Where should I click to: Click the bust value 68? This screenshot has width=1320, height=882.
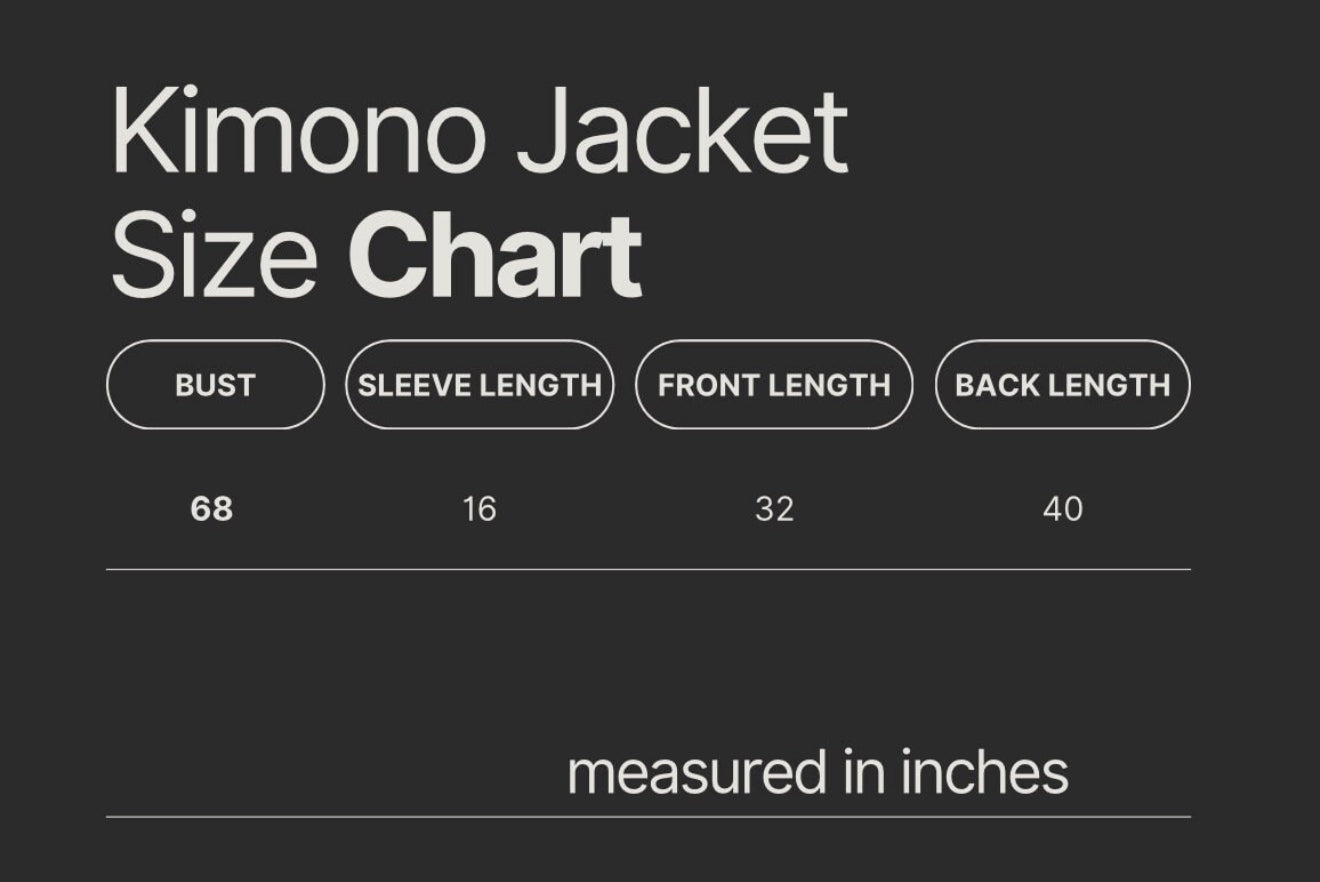click(211, 509)
